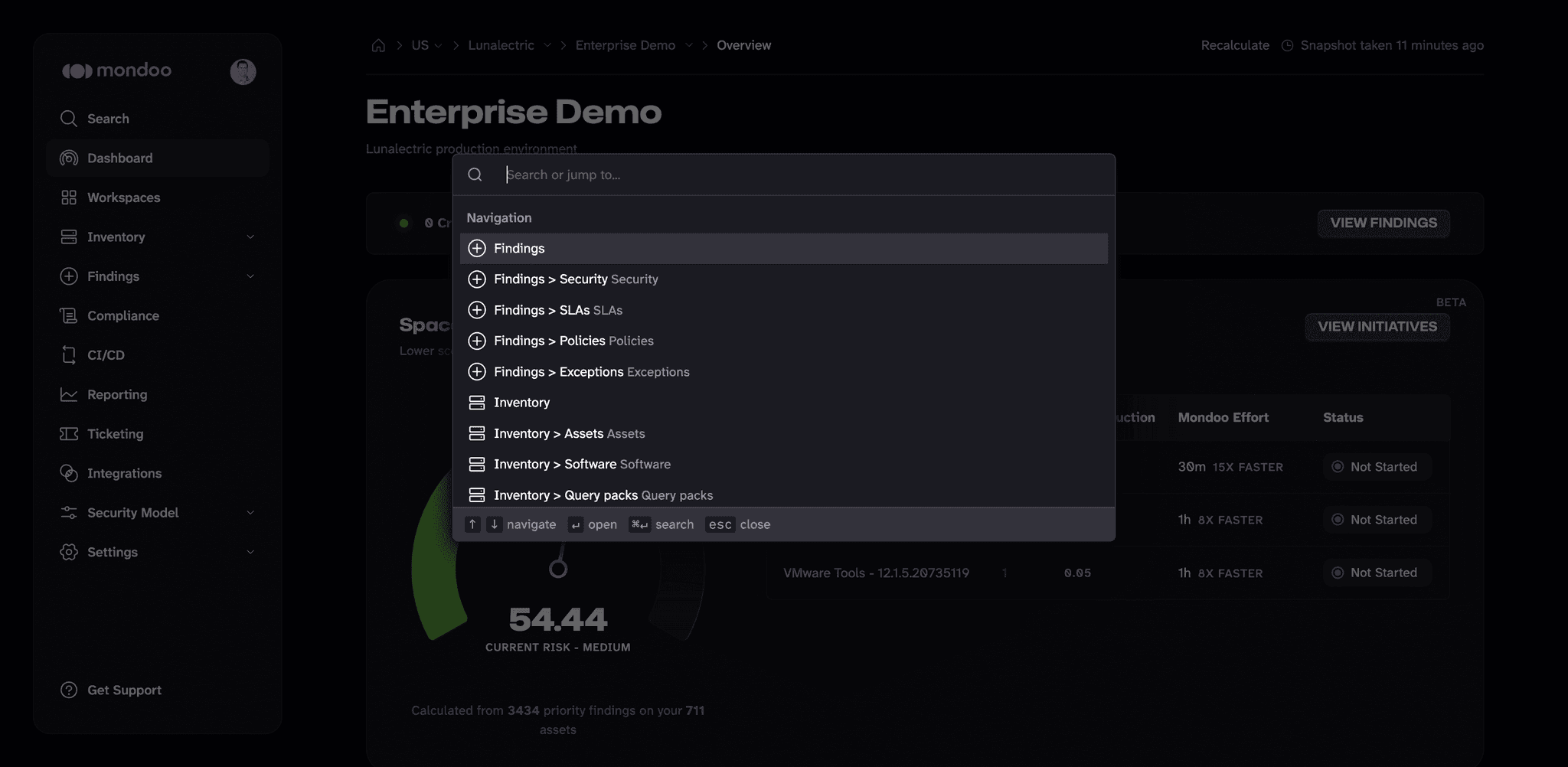Click the VMware Tools row Not Started status
The image size is (1568, 767).
[1377, 573]
